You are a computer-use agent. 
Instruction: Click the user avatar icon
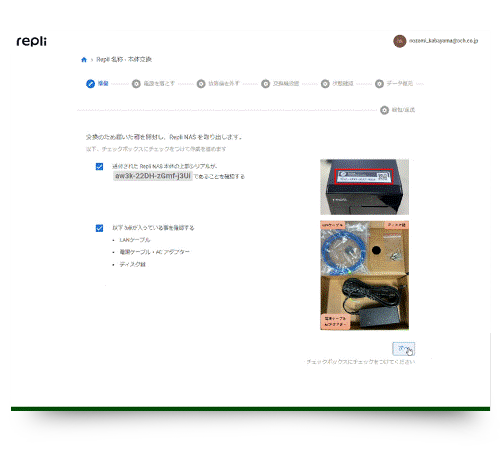(x=399, y=41)
